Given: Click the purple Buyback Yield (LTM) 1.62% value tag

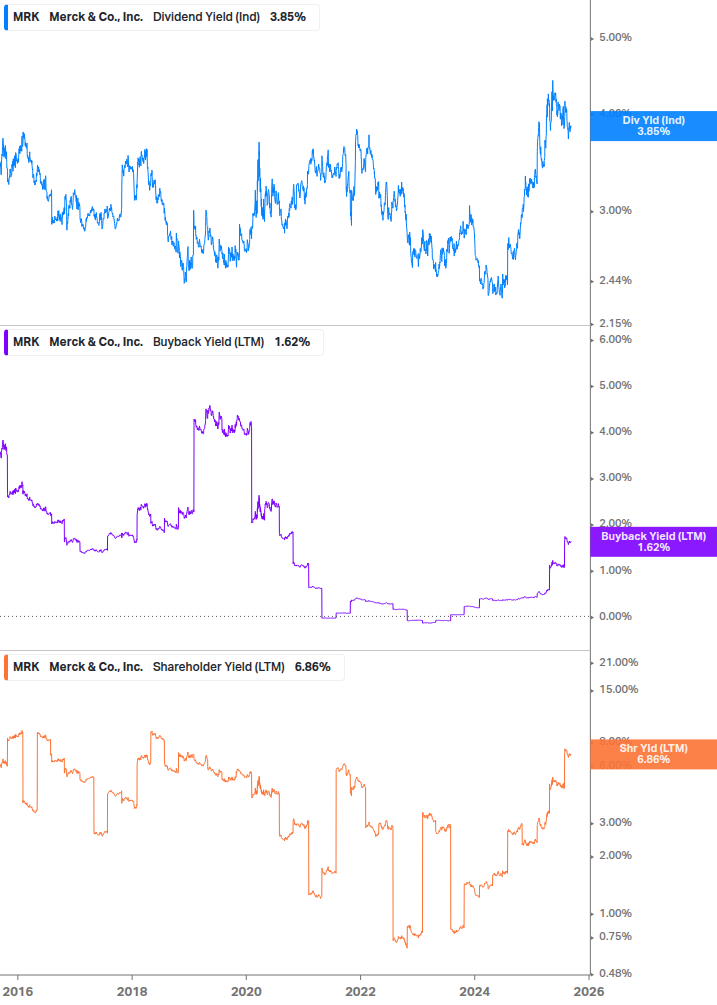Looking at the screenshot, I should [654, 542].
